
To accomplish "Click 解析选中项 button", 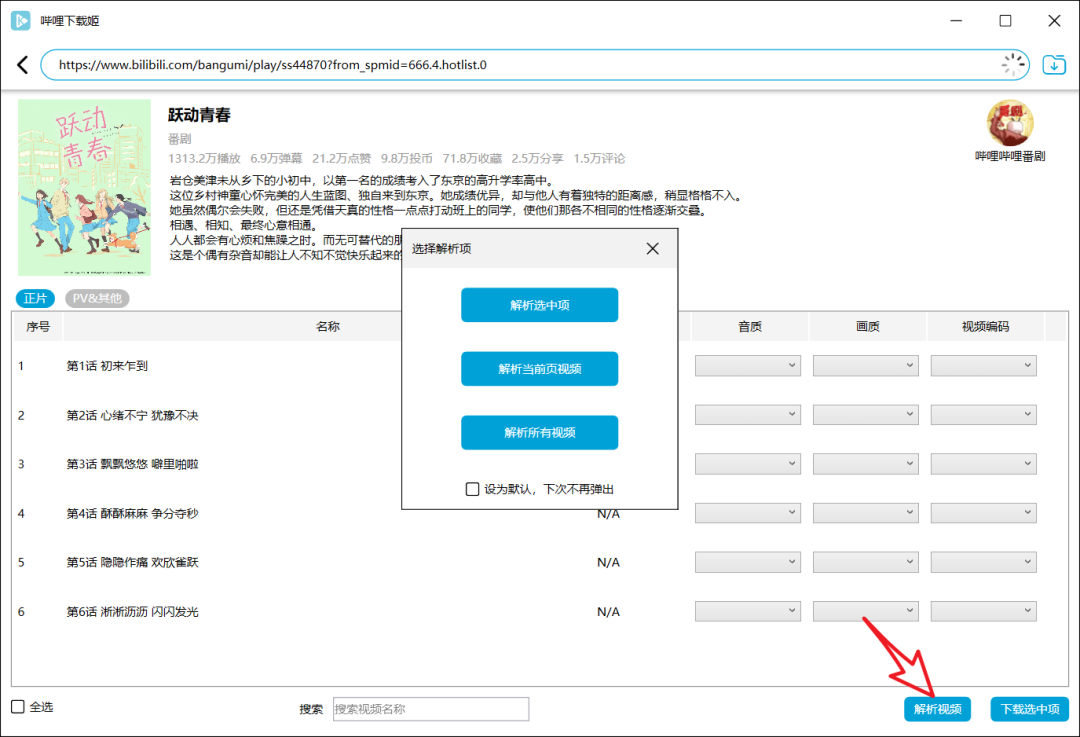I will pyautogui.click(x=539, y=305).
